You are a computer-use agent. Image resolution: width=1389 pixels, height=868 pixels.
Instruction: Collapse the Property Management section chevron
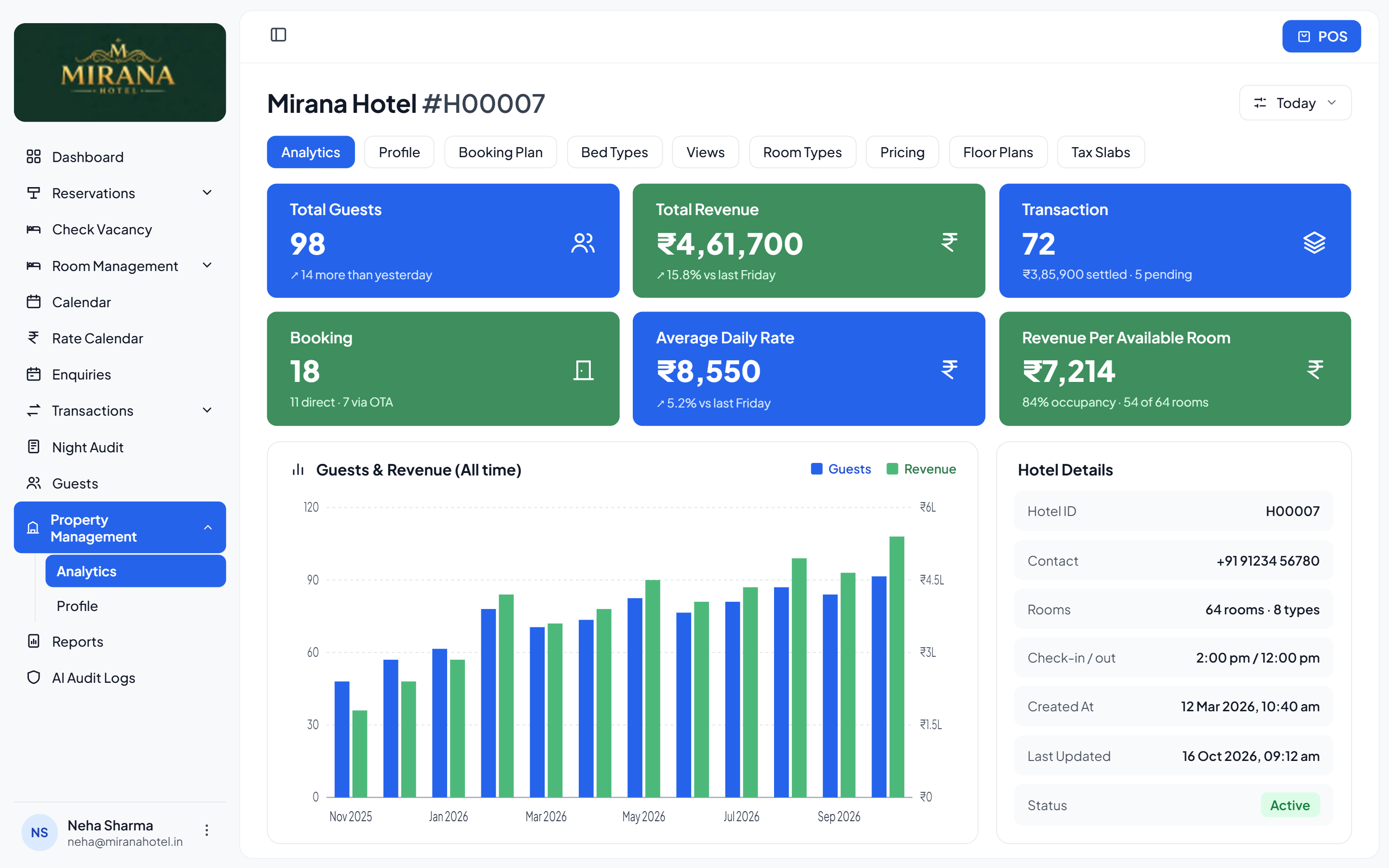point(208,528)
